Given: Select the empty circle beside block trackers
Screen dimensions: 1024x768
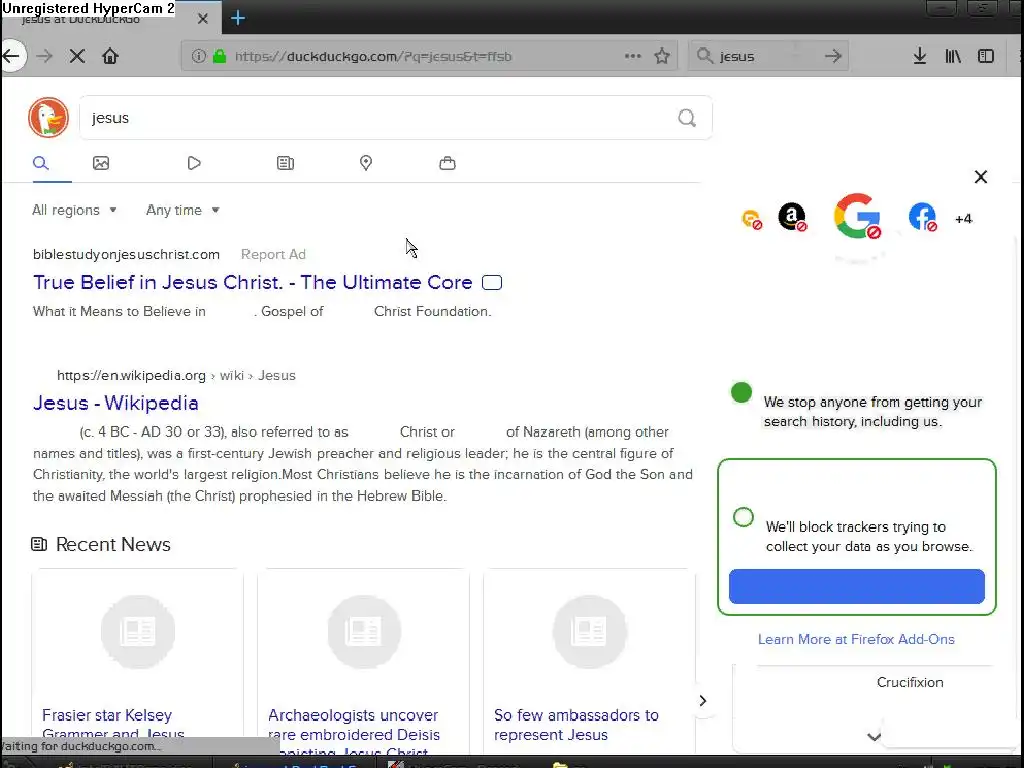Looking at the screenshot, I should coord(743,517).
